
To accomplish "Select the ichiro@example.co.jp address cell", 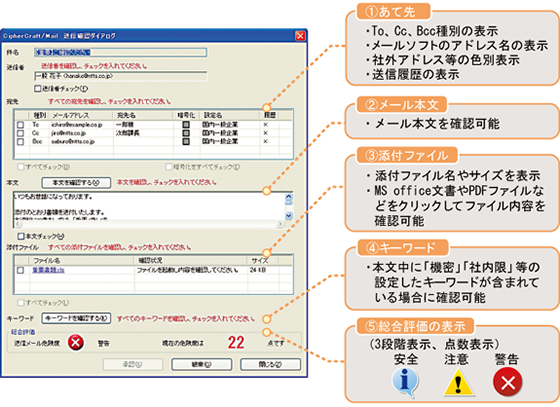I will click(x=77, y=125).
